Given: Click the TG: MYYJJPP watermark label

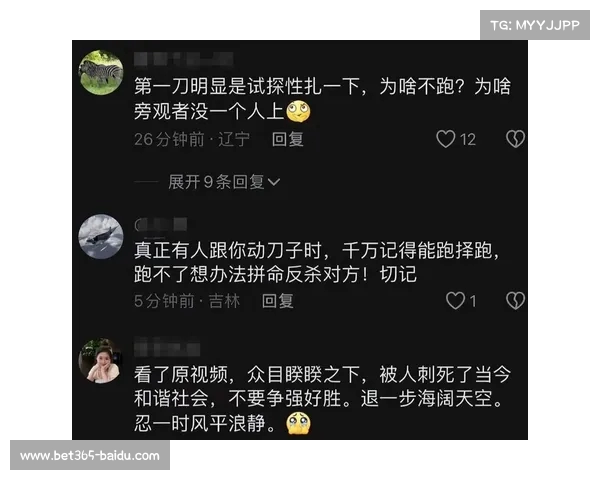Looking at the screenshot, I should point(535,25).
